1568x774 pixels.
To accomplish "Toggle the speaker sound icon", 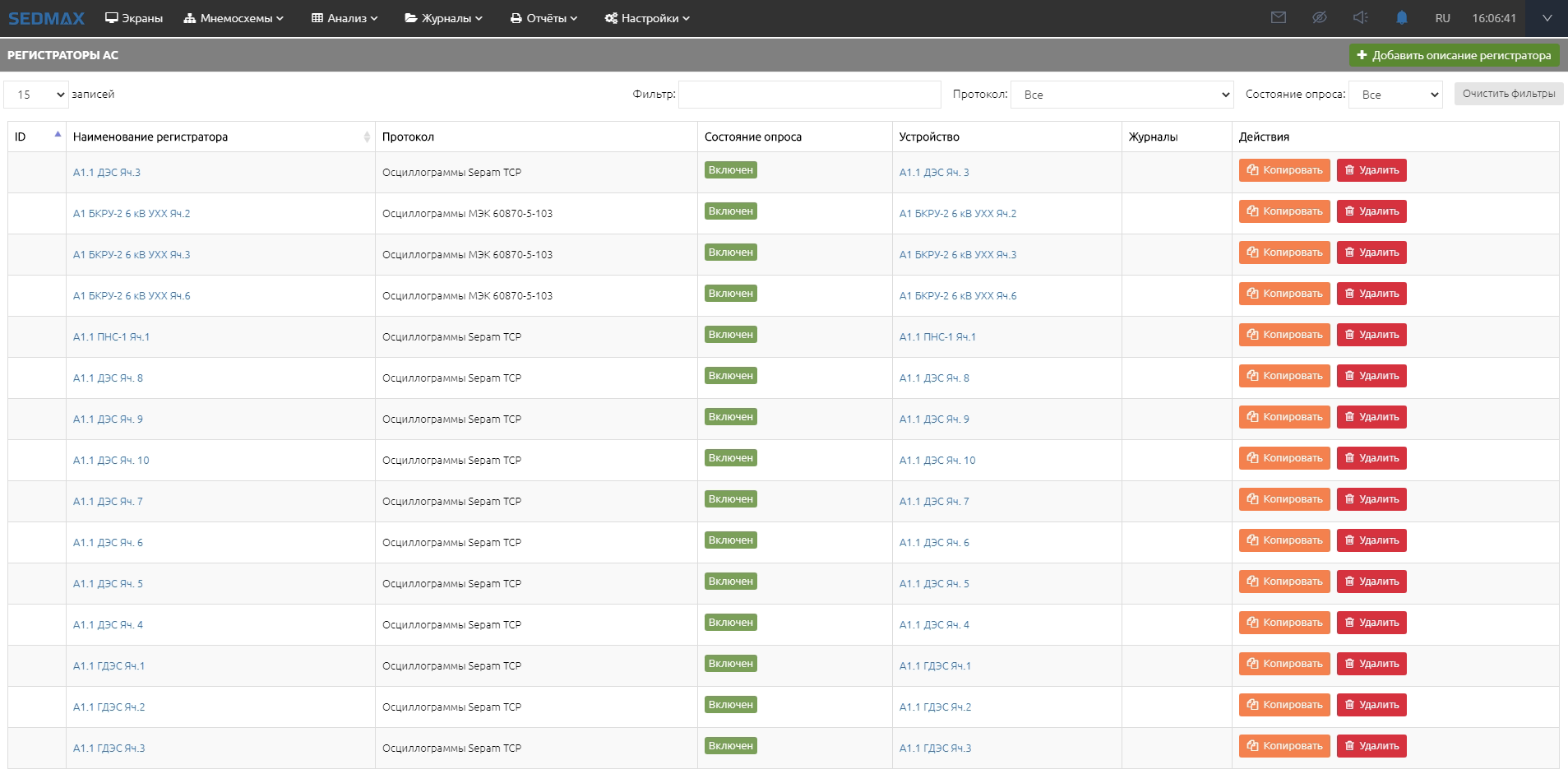I will tap(1360, 17).
